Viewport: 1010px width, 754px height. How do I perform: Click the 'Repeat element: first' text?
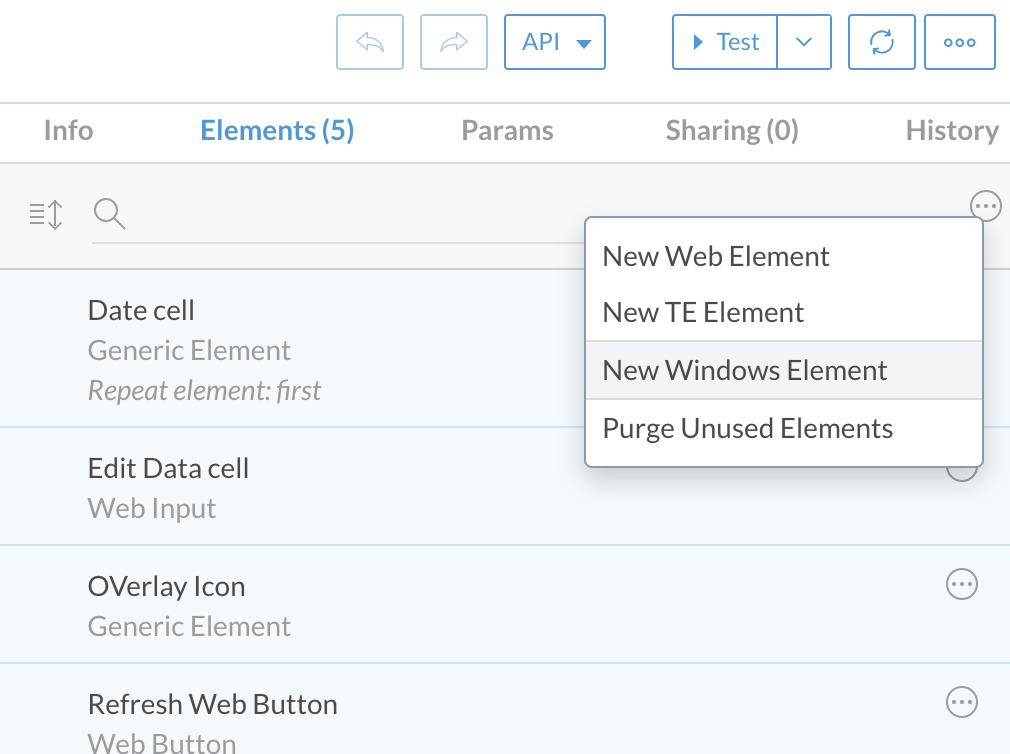[204, 390]
